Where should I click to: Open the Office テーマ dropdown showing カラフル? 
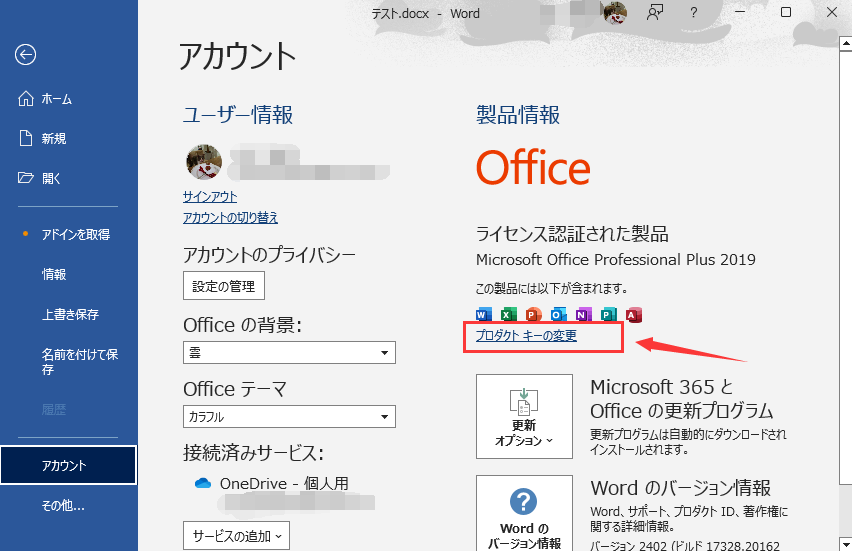coord(289,417)
